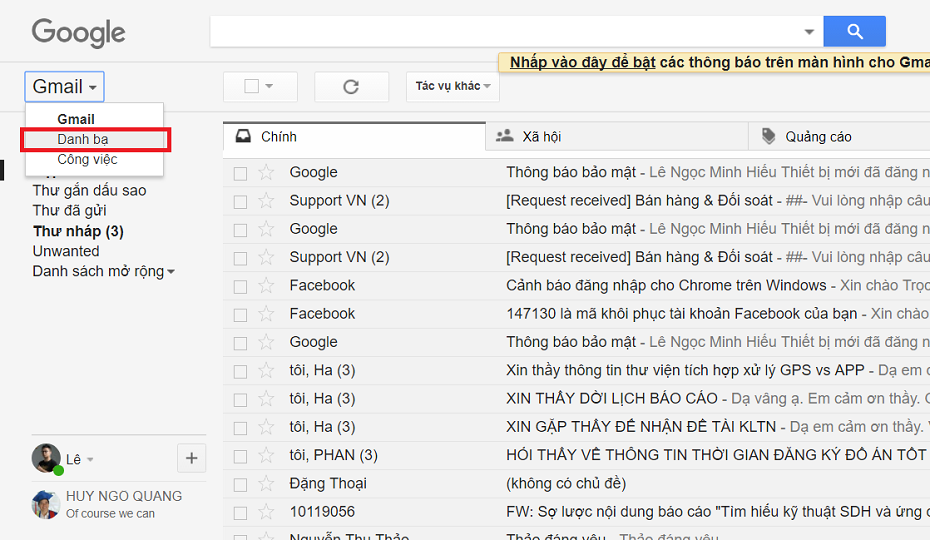Open the third Google Thông báo bảo mật email
Screen dimensions: 930x540
tap(577, 342)
